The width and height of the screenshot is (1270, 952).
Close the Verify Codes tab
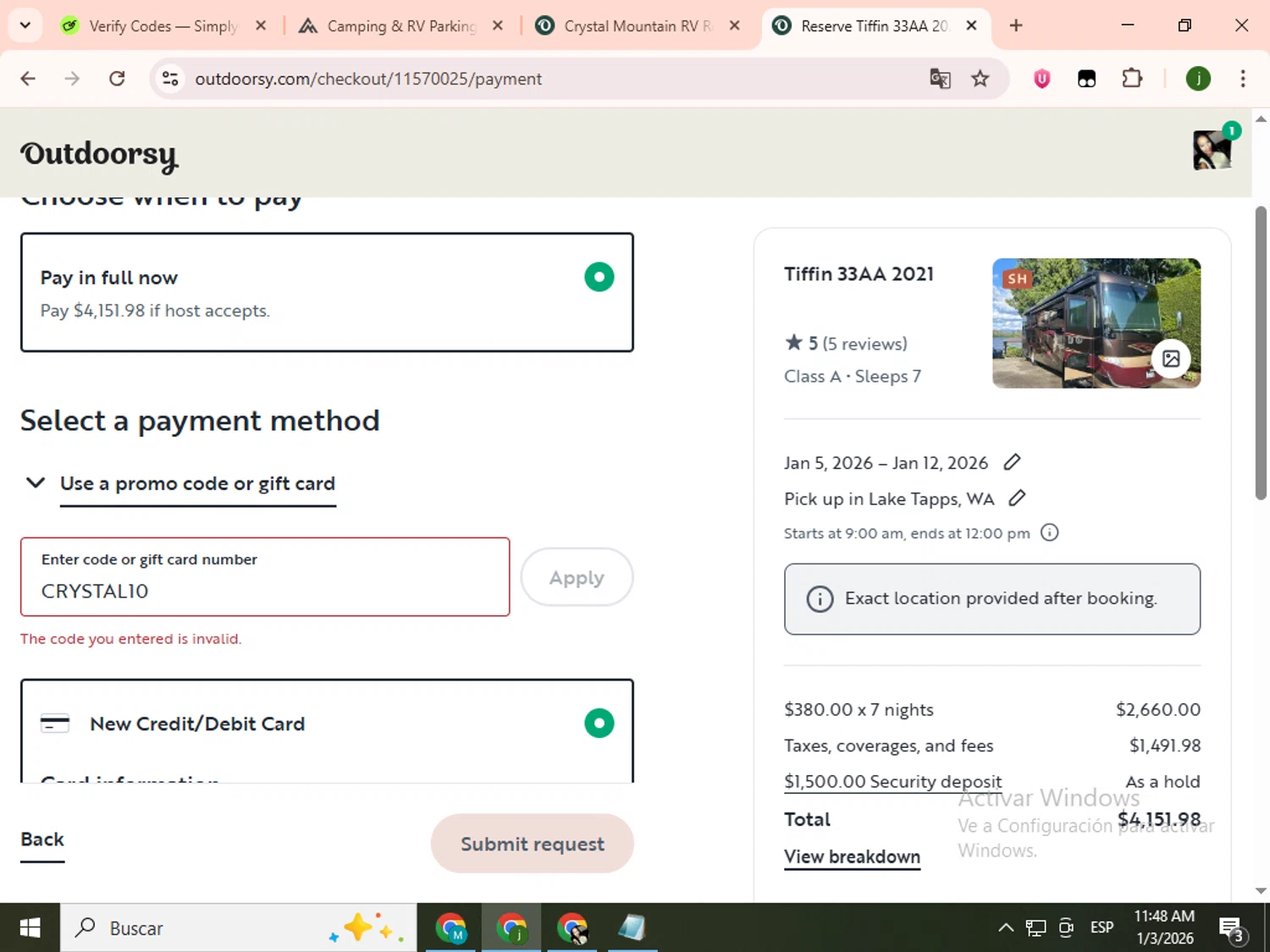(261, 26)
